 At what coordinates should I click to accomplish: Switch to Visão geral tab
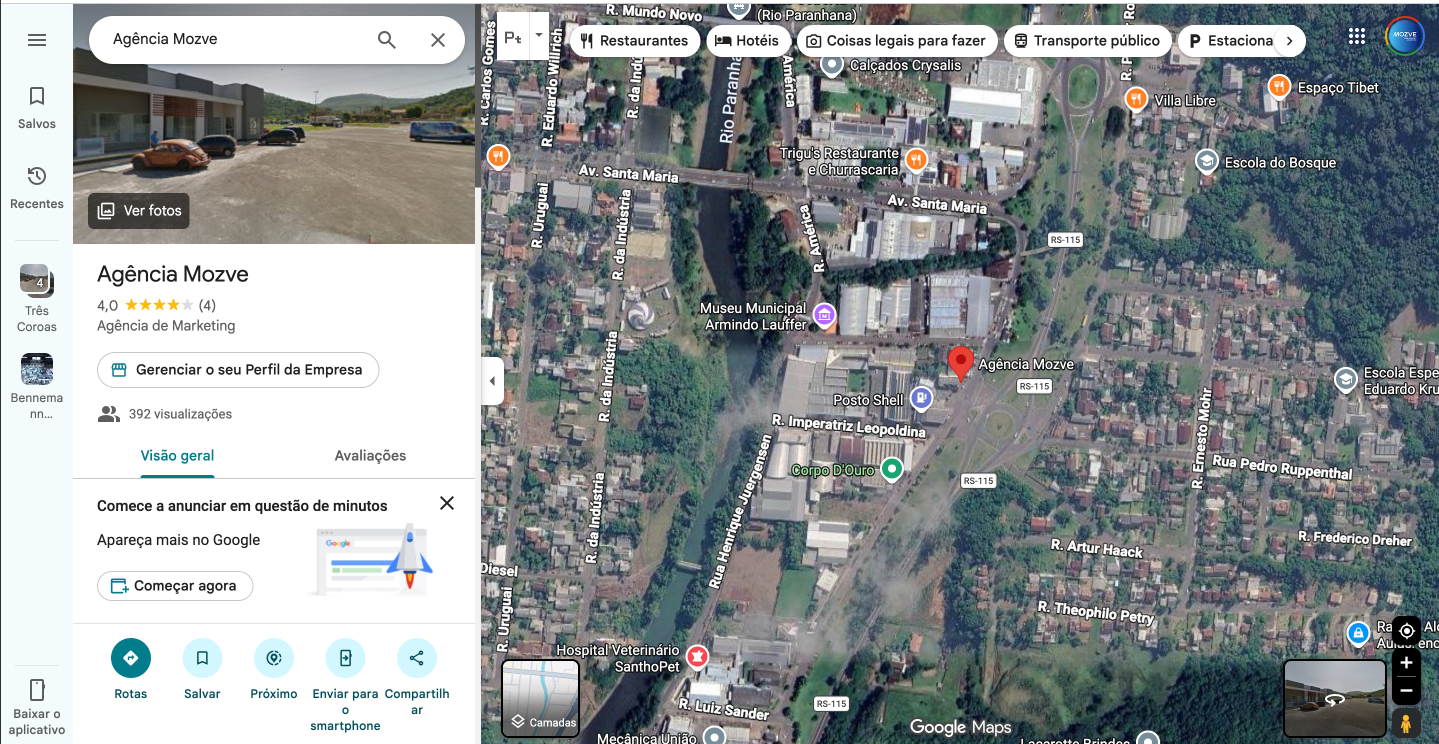(177, 456)
